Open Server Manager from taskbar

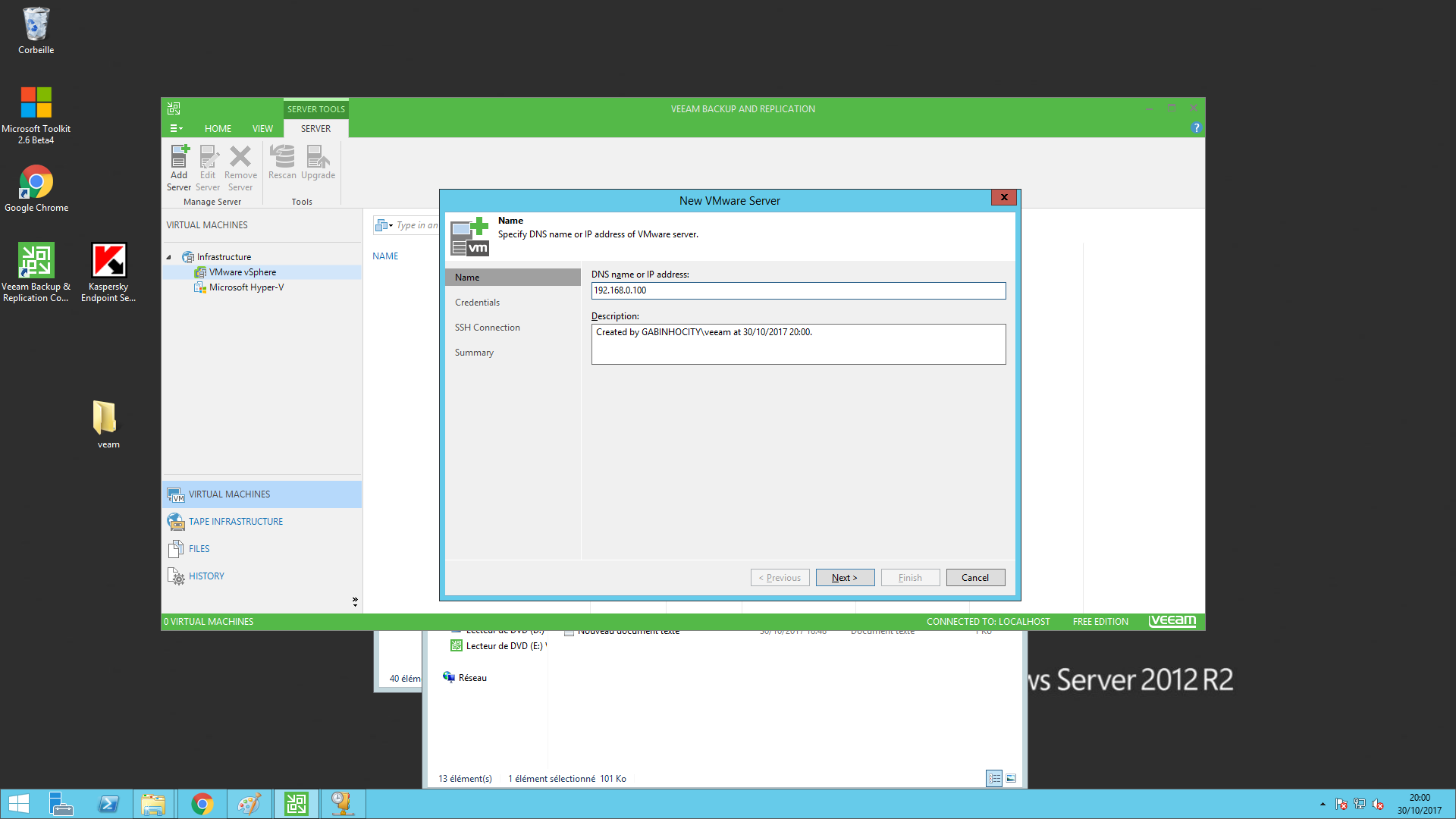pyautogui.click(x=61, y=804)
